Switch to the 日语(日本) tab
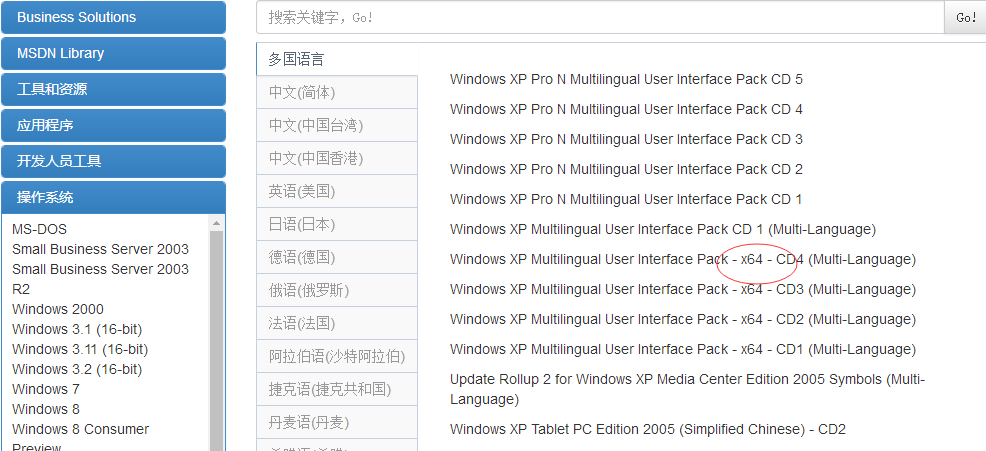 pyautogui.click(x=336, y=224)
